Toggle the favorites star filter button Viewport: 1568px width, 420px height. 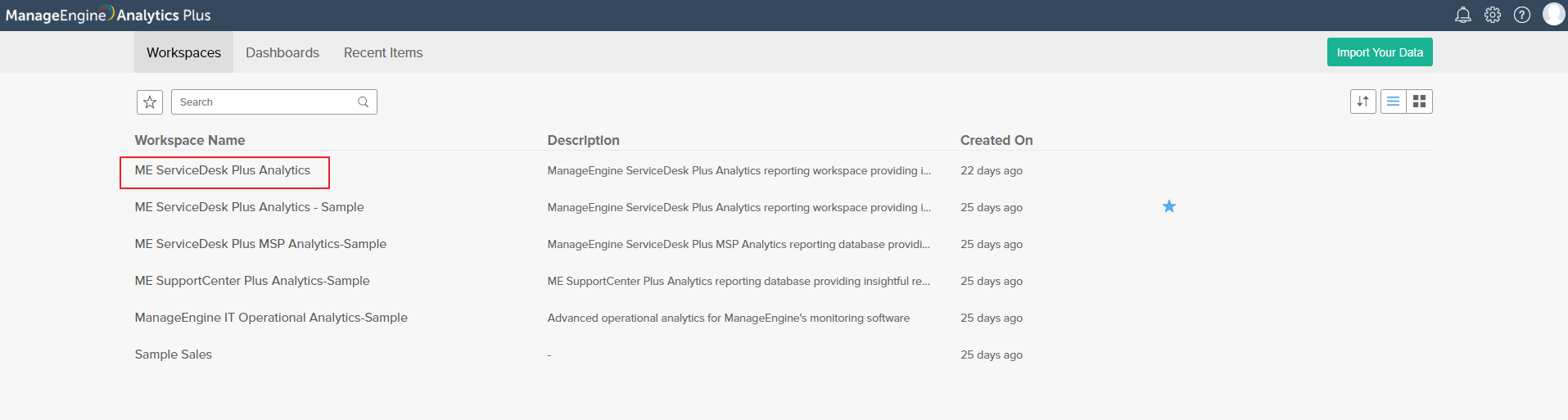[150, 102]
